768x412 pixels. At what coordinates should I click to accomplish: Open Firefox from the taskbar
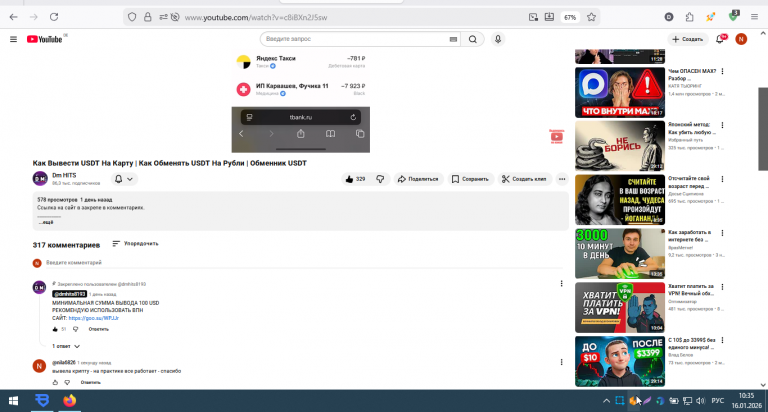tap(70, 401)
